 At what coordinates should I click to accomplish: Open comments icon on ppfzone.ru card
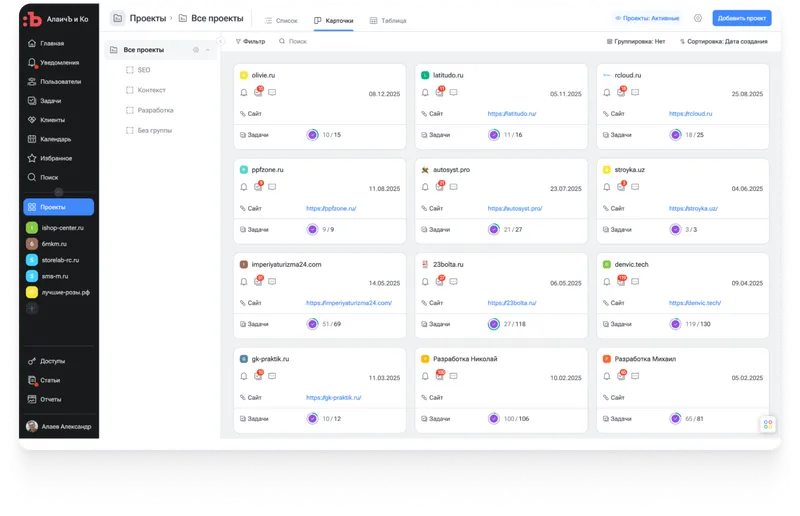coord(272,187)
